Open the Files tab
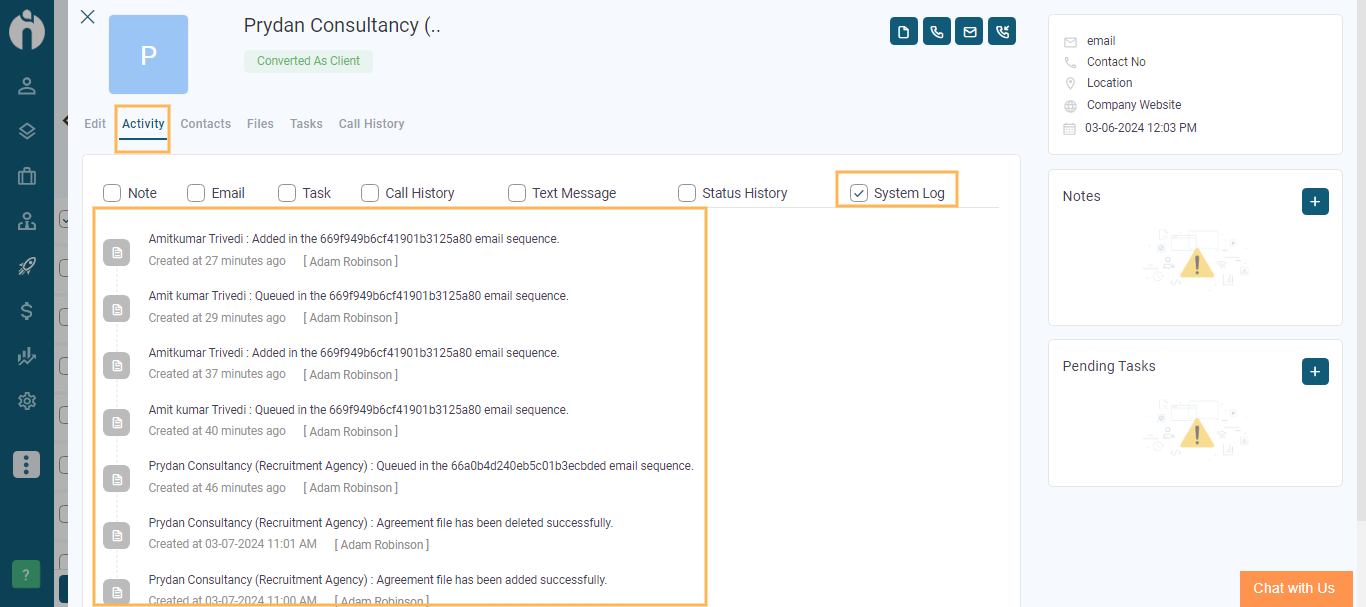 tap(260, 124)
